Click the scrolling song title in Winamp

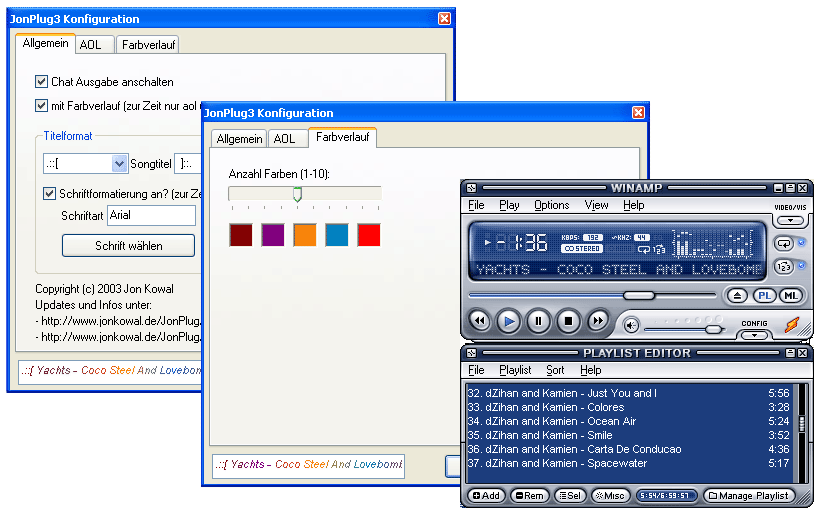pyautogui.click(x=619, y=270)
